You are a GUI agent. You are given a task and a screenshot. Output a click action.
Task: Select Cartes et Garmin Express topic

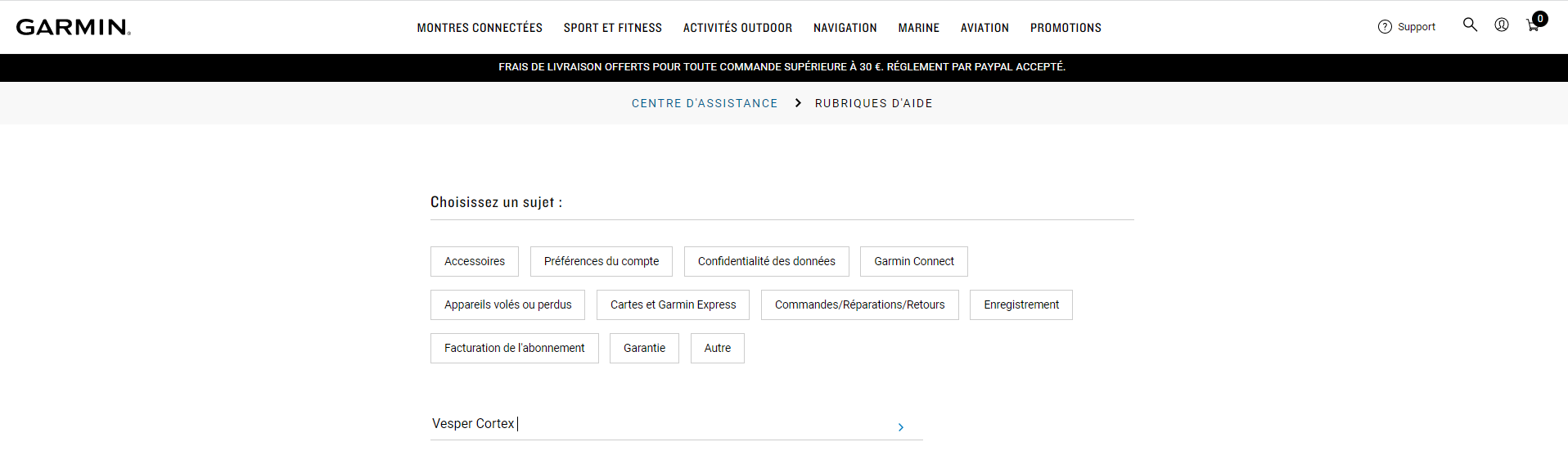(x=673, y=304)
